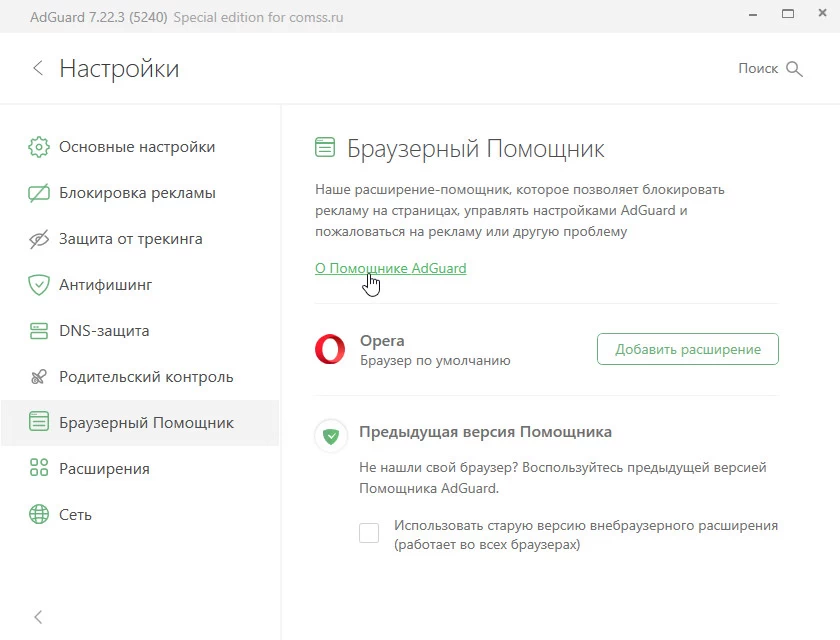Open the Браузерный Помощник menu item

146,423
